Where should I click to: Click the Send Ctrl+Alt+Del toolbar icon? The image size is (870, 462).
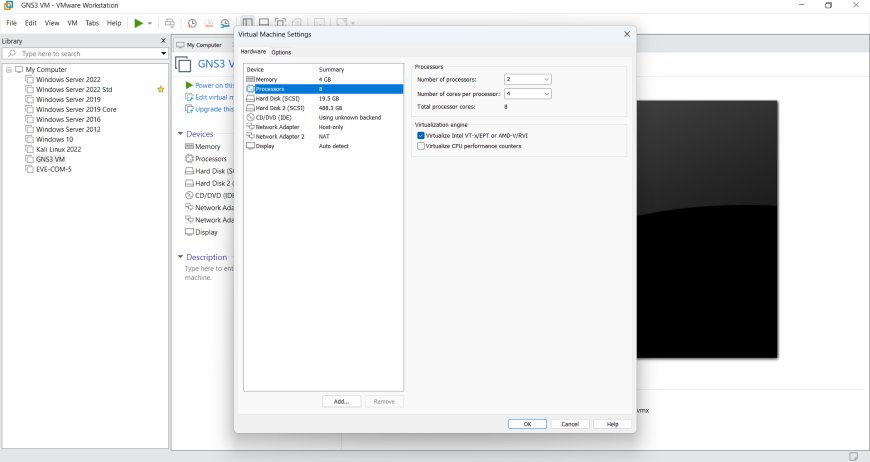[x=170, y=23]
